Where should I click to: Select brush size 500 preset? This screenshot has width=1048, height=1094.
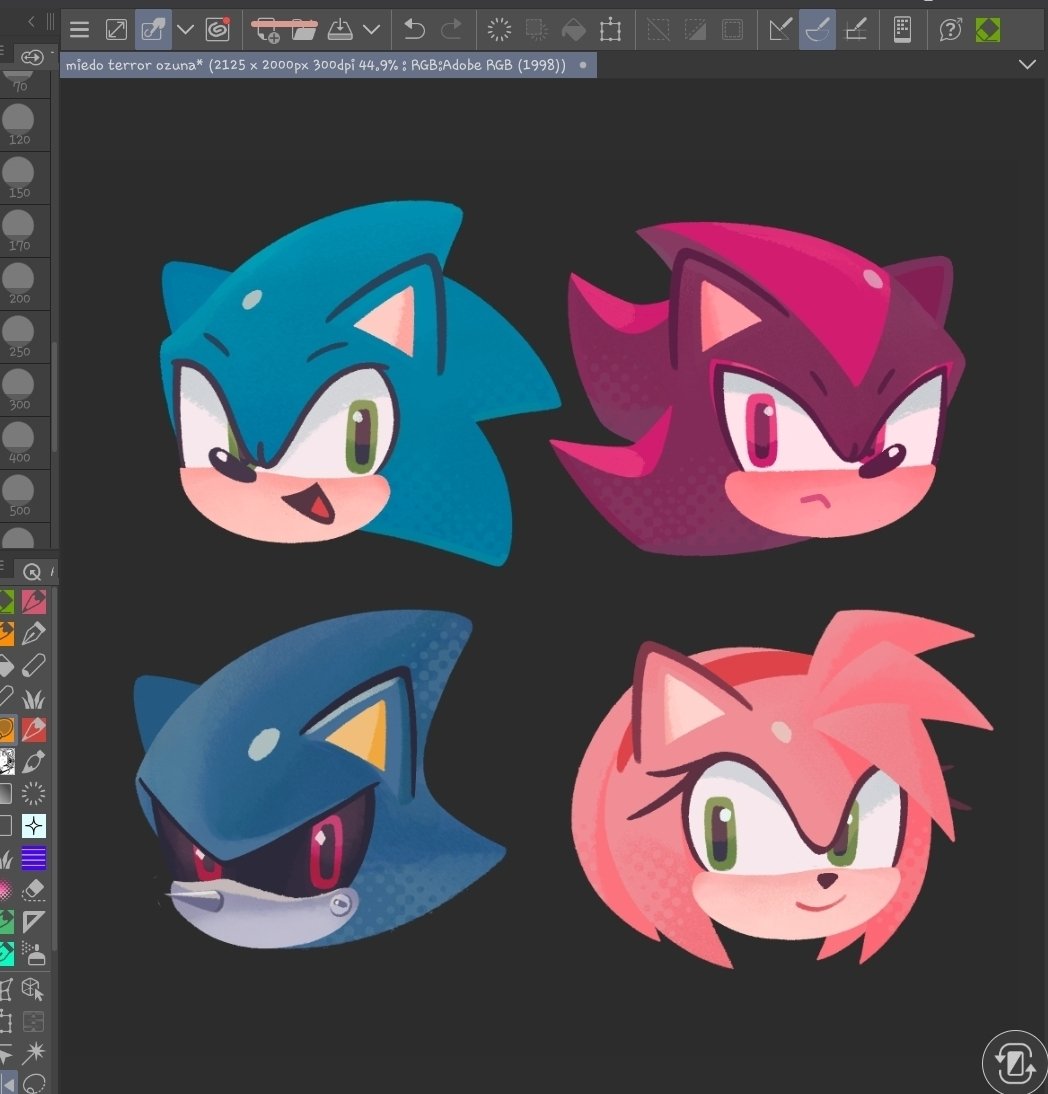click(x=19, y=497)
